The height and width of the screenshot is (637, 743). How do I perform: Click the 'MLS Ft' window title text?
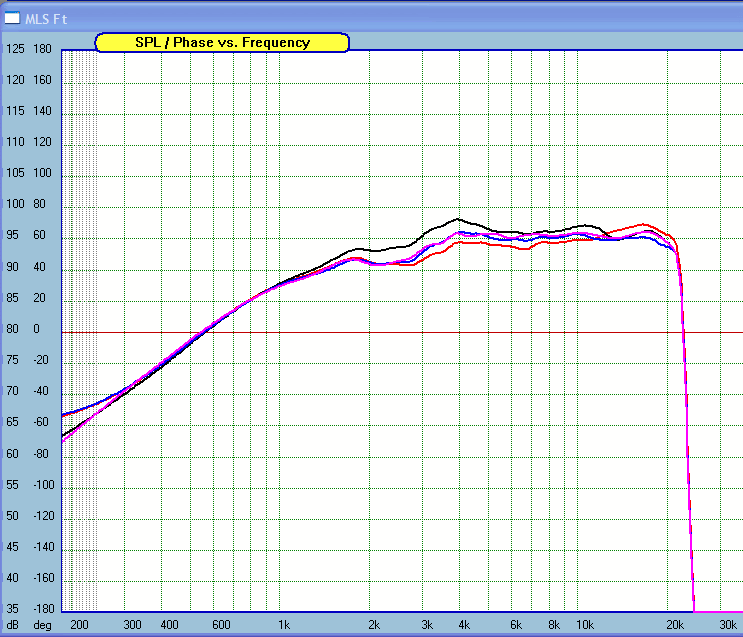coord(46,19)
